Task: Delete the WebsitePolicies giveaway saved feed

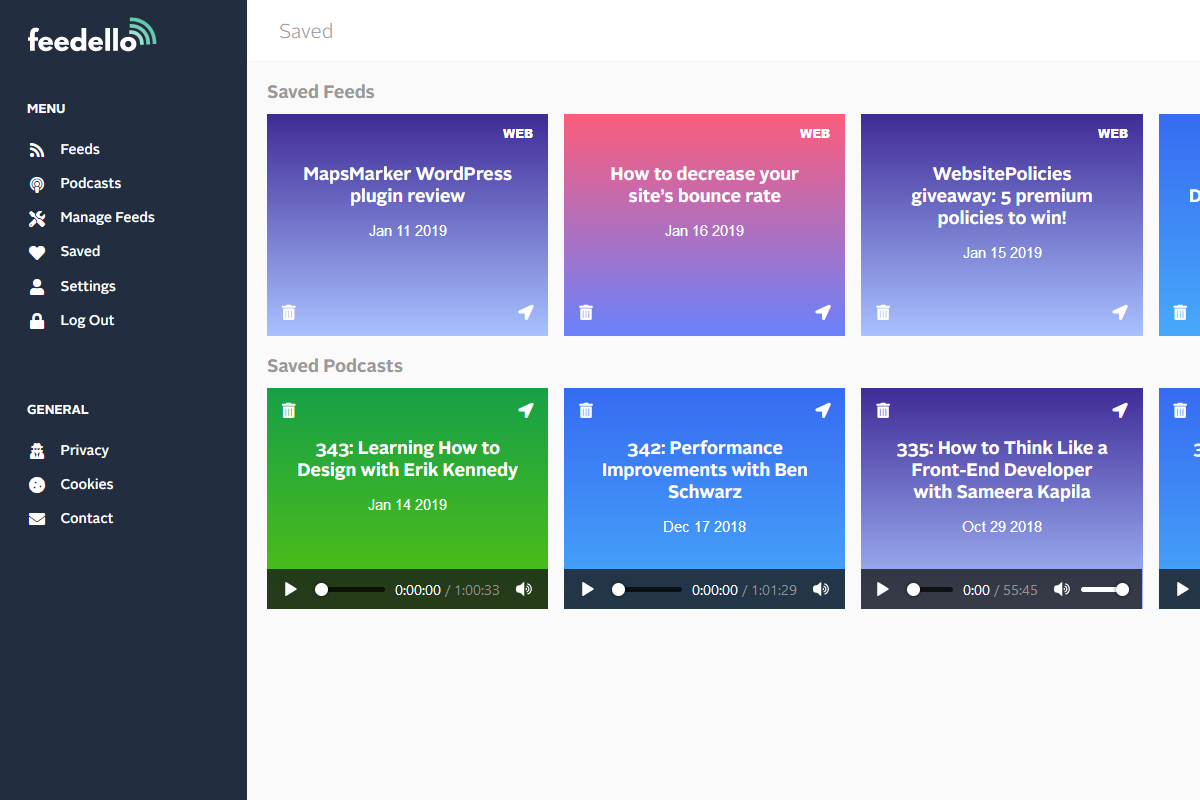Action: [x=883, y=312]
